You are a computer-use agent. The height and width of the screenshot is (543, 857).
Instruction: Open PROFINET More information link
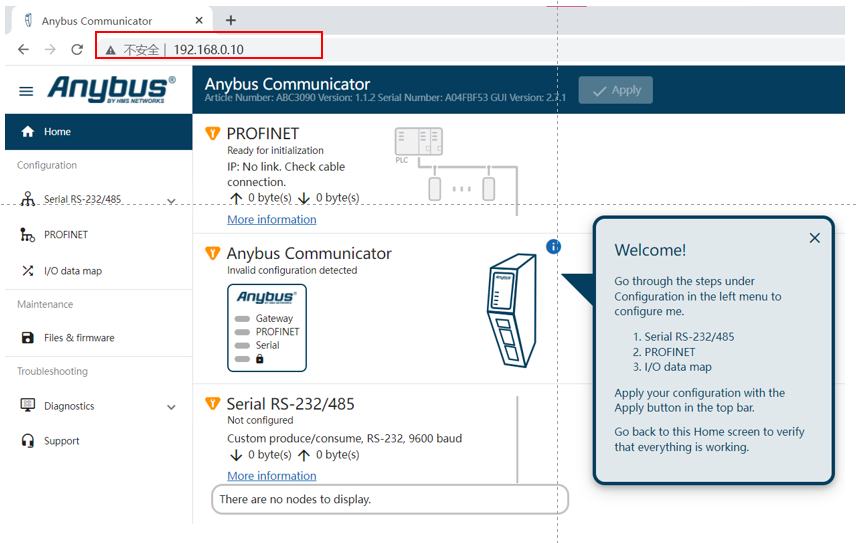pos(272,219)
